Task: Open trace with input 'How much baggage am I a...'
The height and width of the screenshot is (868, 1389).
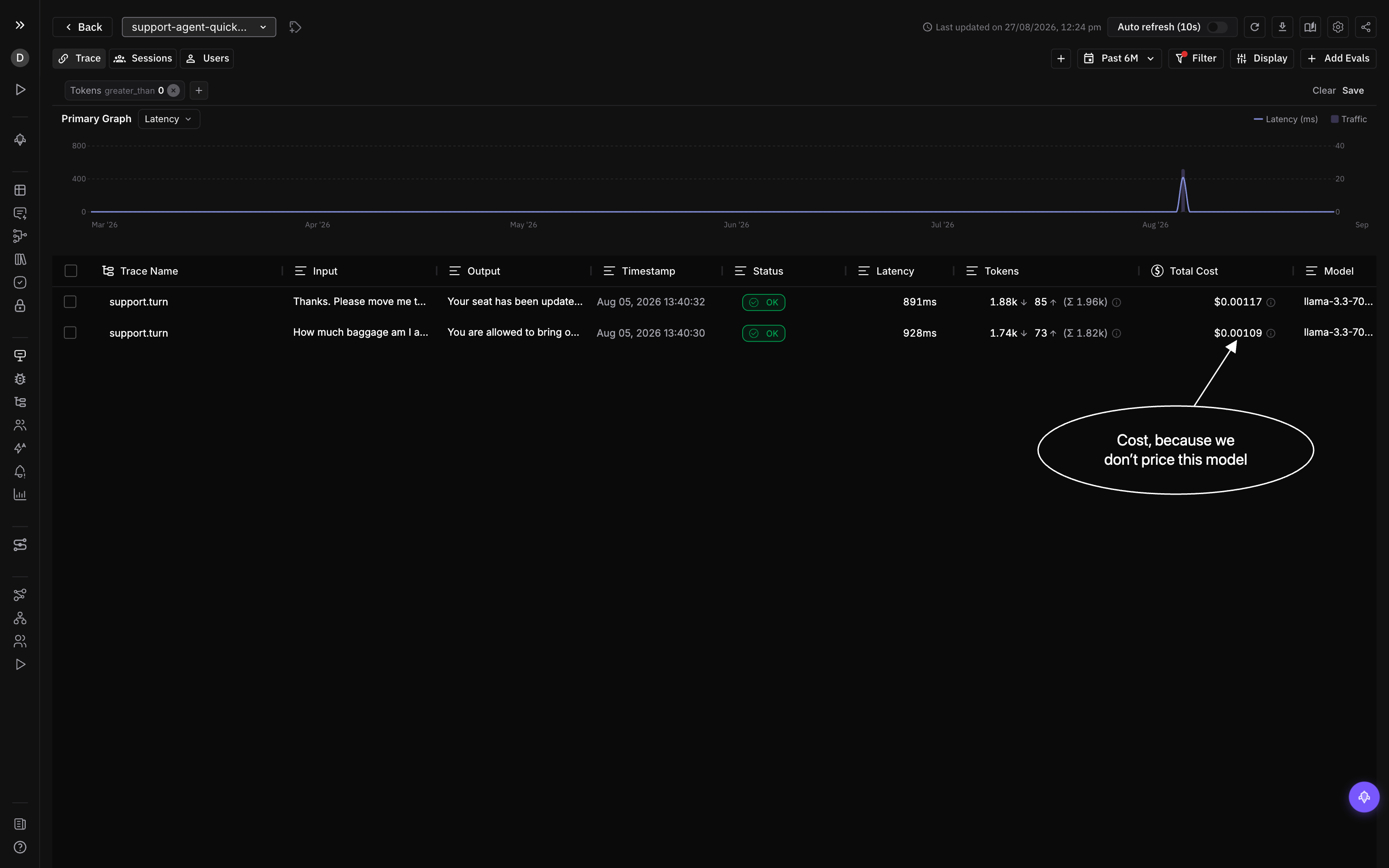Action: click(x=361, y=333)
